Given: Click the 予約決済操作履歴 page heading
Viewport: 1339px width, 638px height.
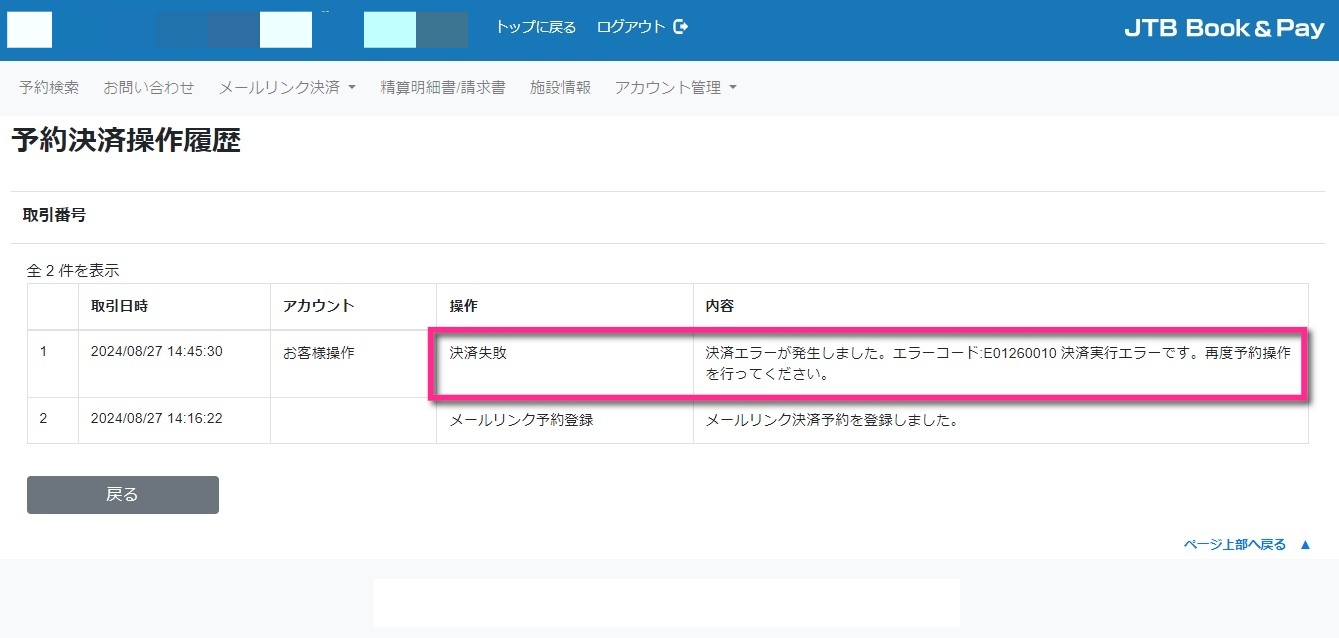Looking at the screenshot, I should coord(126,140).
